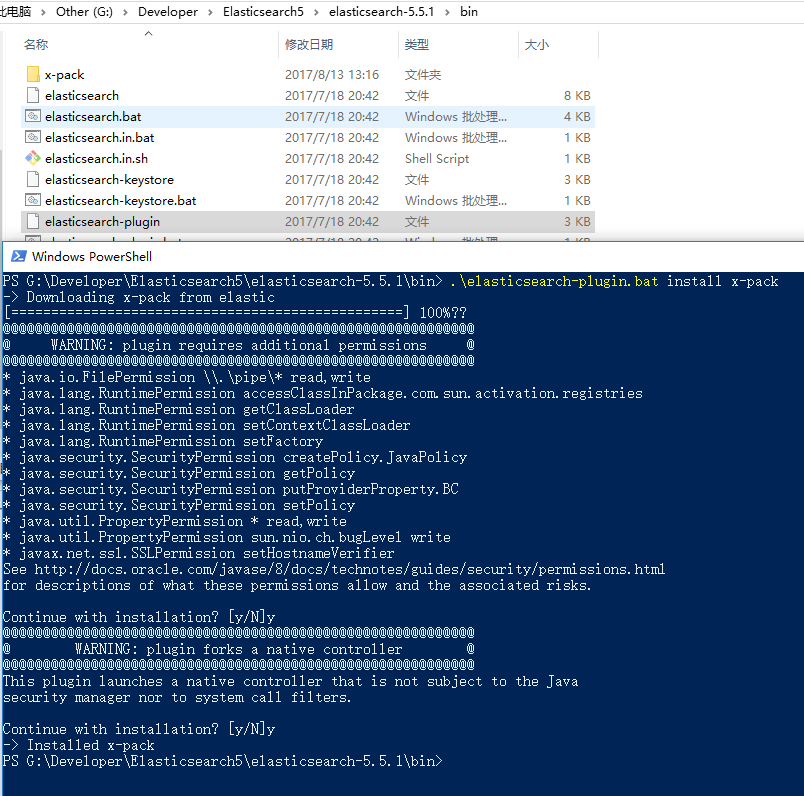Click the 2017/8/13 13:16 date cell
804x796 pixels.
[332, 75]
